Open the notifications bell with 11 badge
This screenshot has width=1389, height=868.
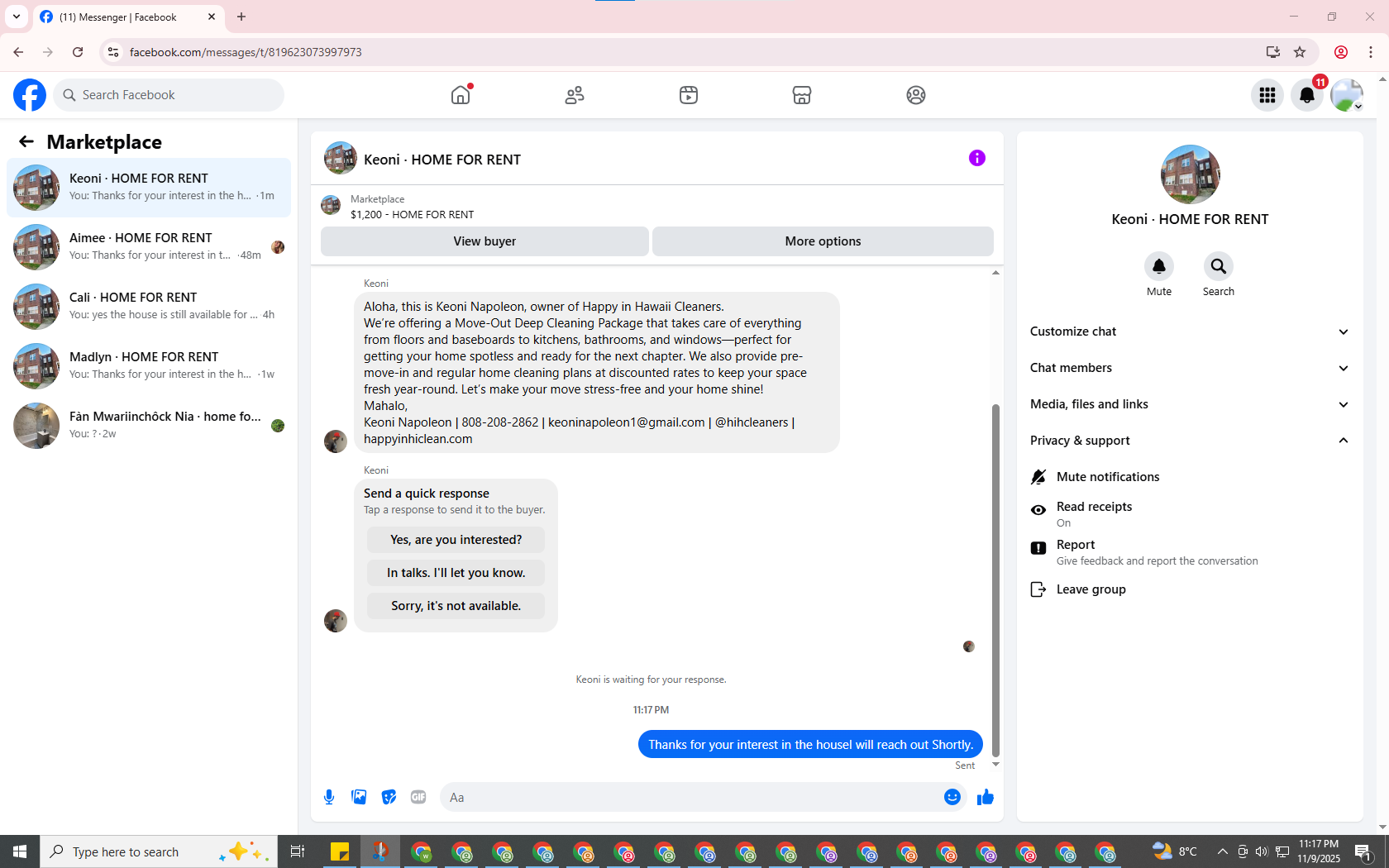coord(1307,95)
